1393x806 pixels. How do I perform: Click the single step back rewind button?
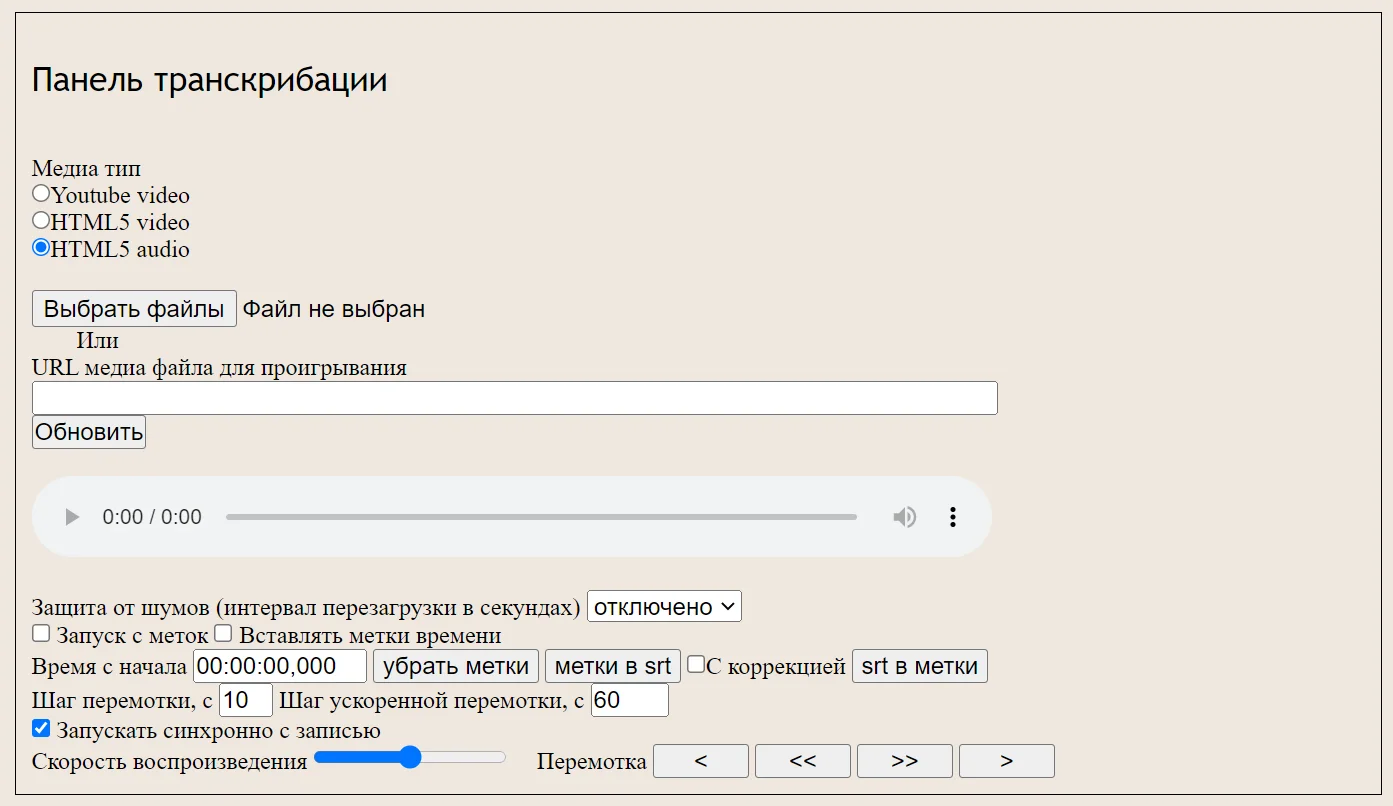coord(701,761)
